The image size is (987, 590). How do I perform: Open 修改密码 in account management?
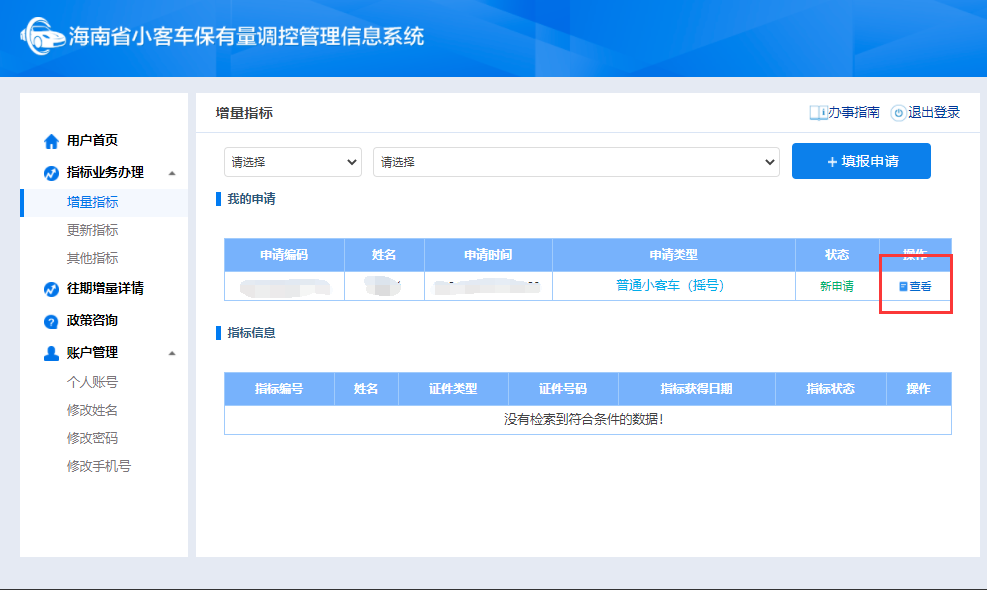[92, 438]
